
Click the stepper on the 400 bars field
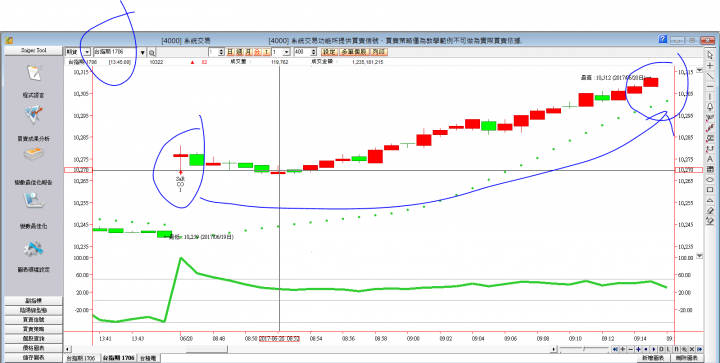(314, 52)
